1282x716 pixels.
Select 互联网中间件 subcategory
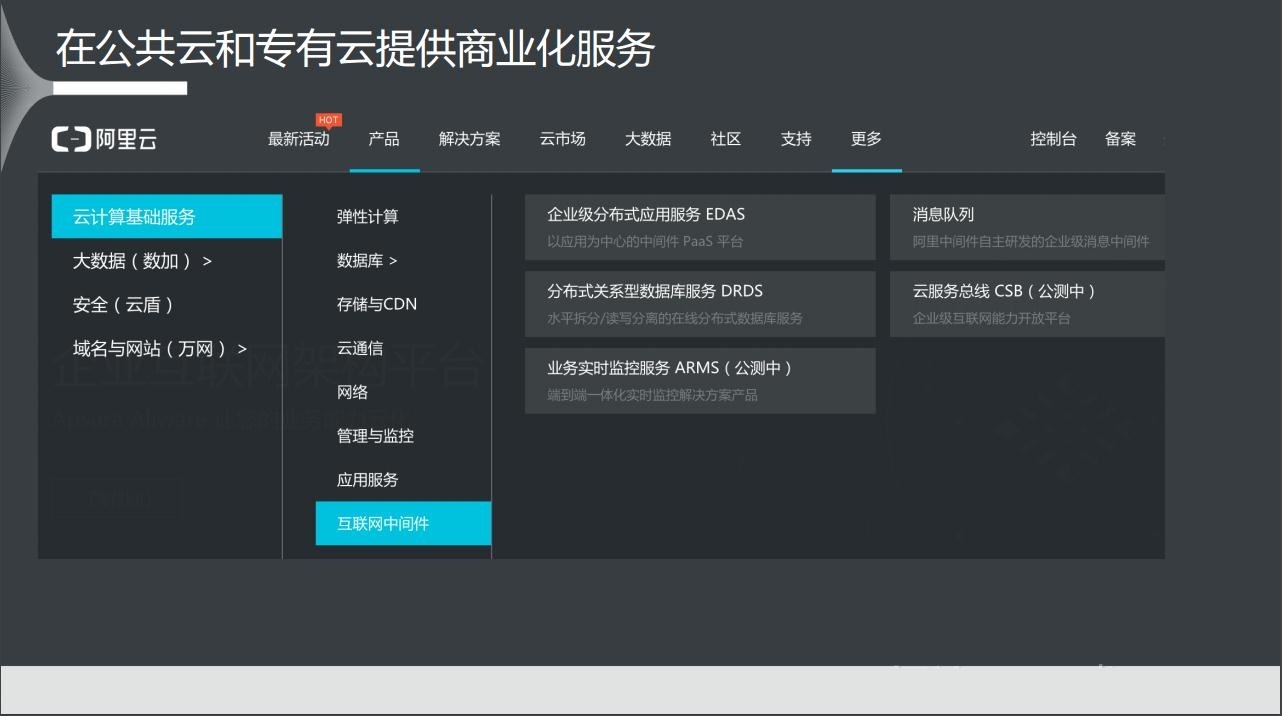[403, 523]
